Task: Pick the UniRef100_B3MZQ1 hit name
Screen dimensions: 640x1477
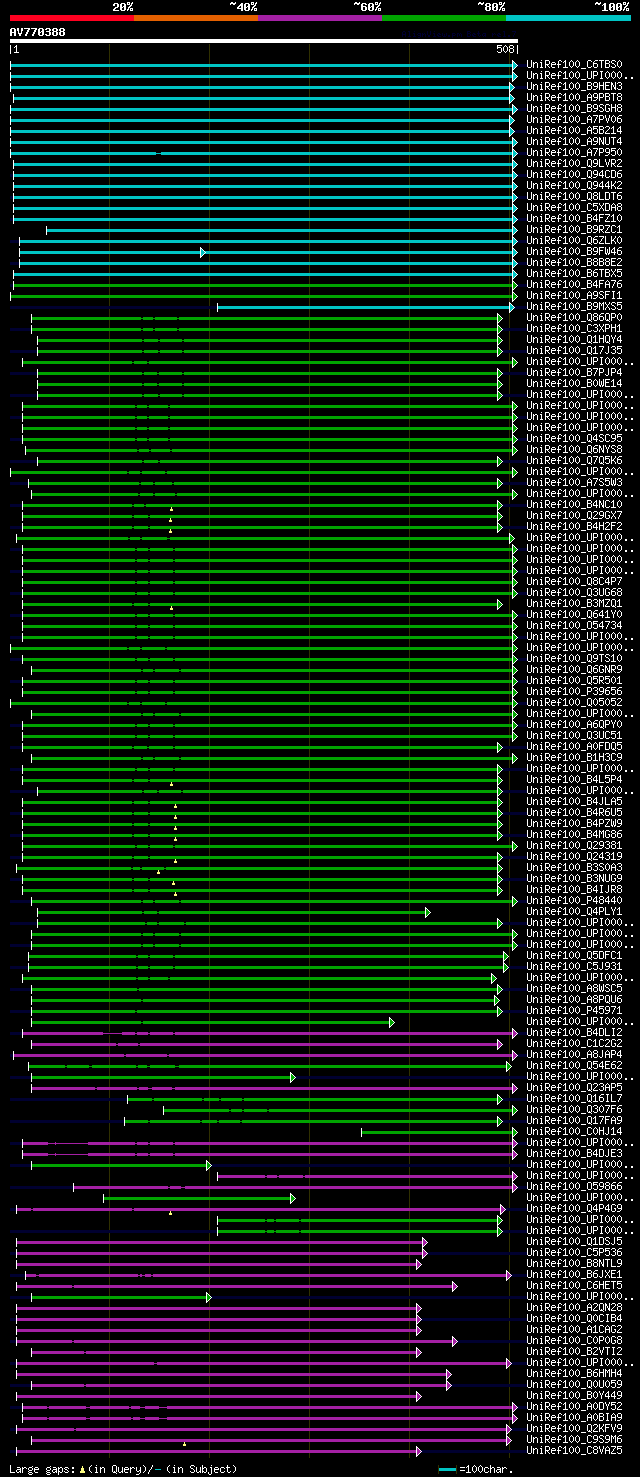Action: click(573, 604)
